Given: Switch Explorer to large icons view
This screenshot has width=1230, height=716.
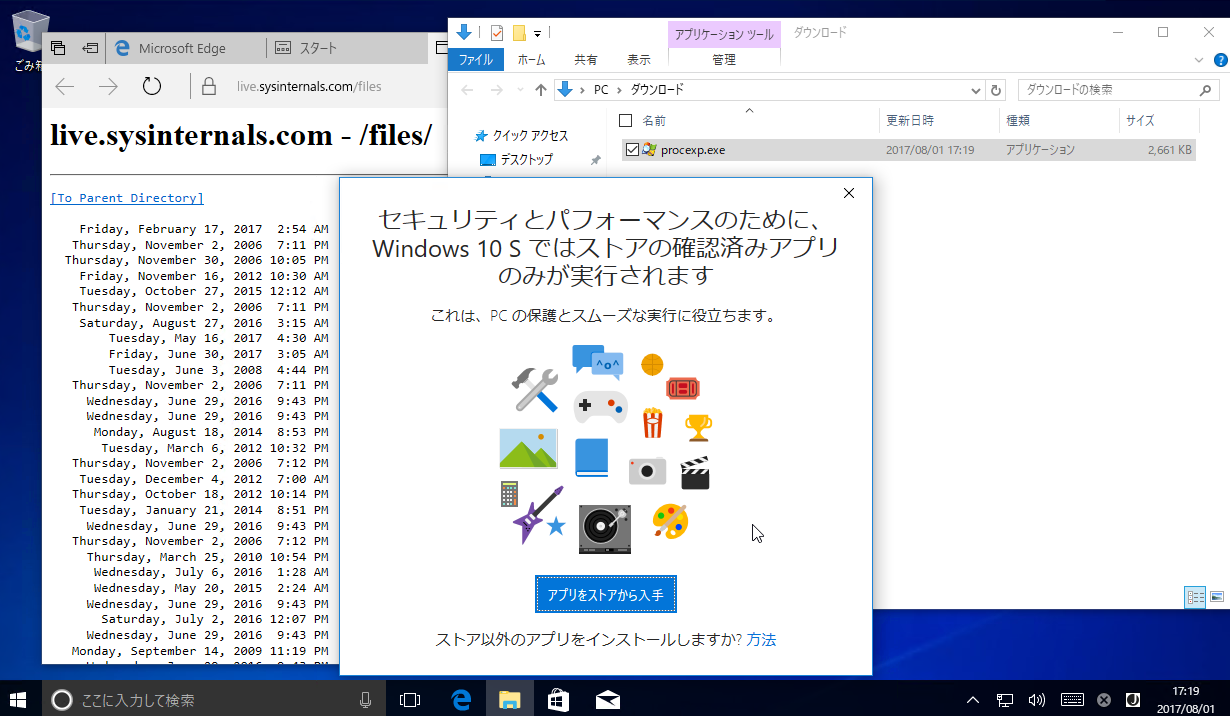Looking at the screenshot, I should (1217, 597).
